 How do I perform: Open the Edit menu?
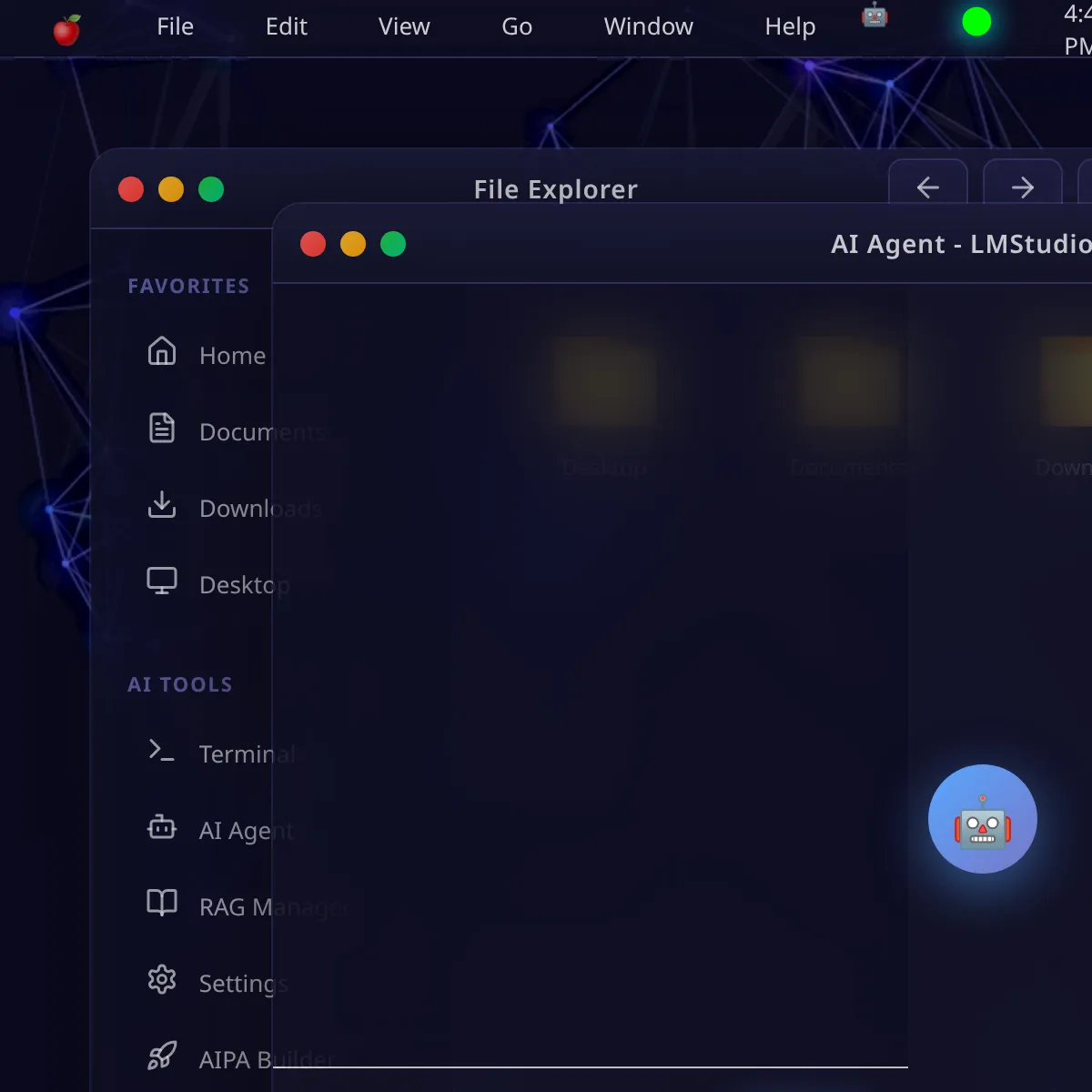point(286,27)
